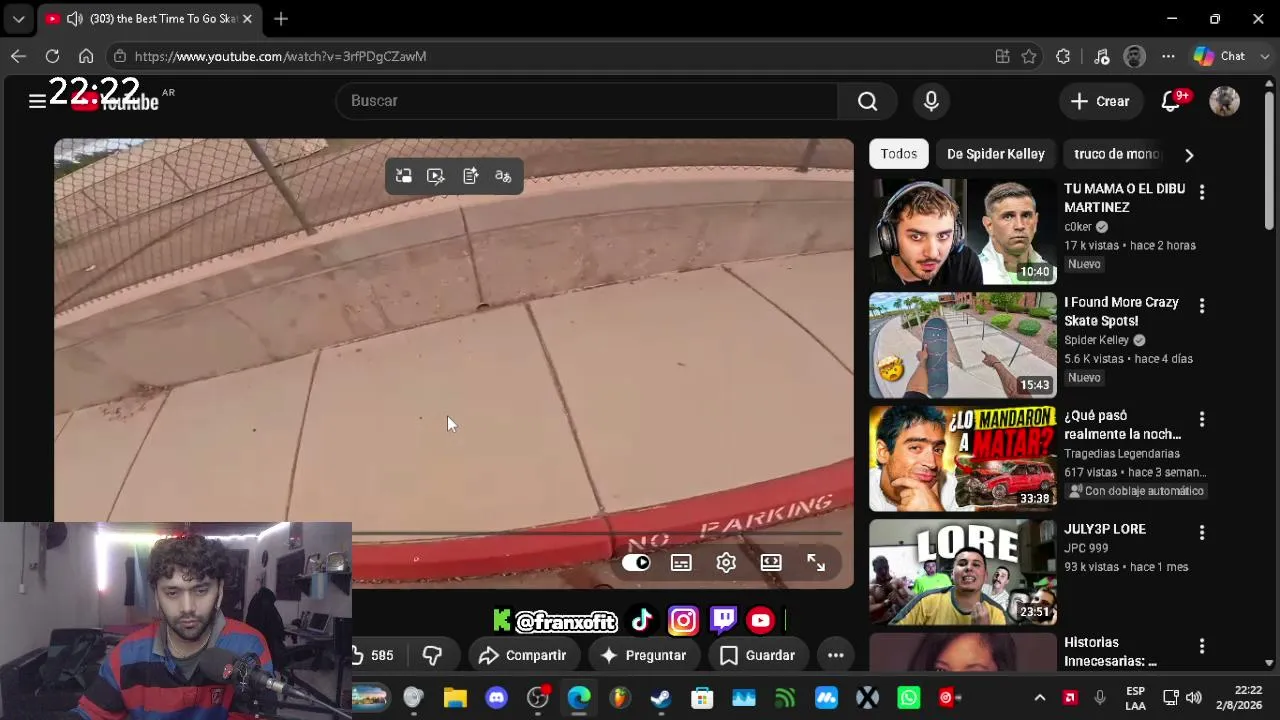Screen dimensions: 1280x720
Task: Click the Guardar button
Action: click(757, 655)
